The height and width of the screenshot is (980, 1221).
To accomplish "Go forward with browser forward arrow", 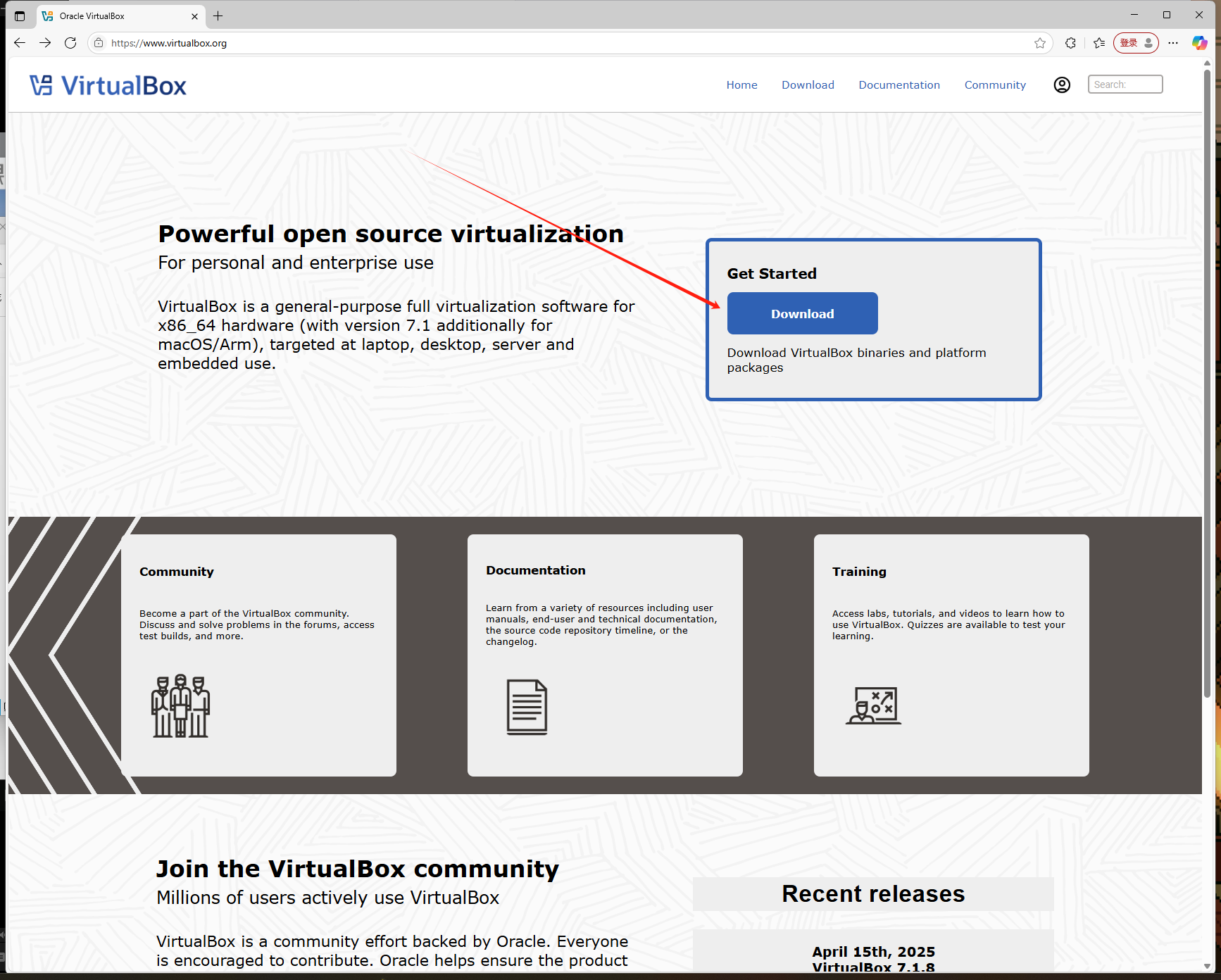I will click(45, 43).
